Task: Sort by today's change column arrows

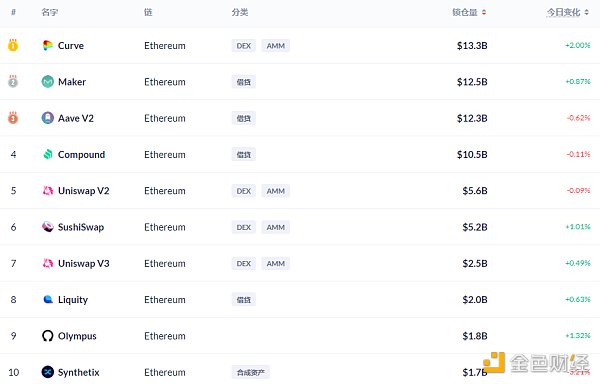Action: (587, 12)
